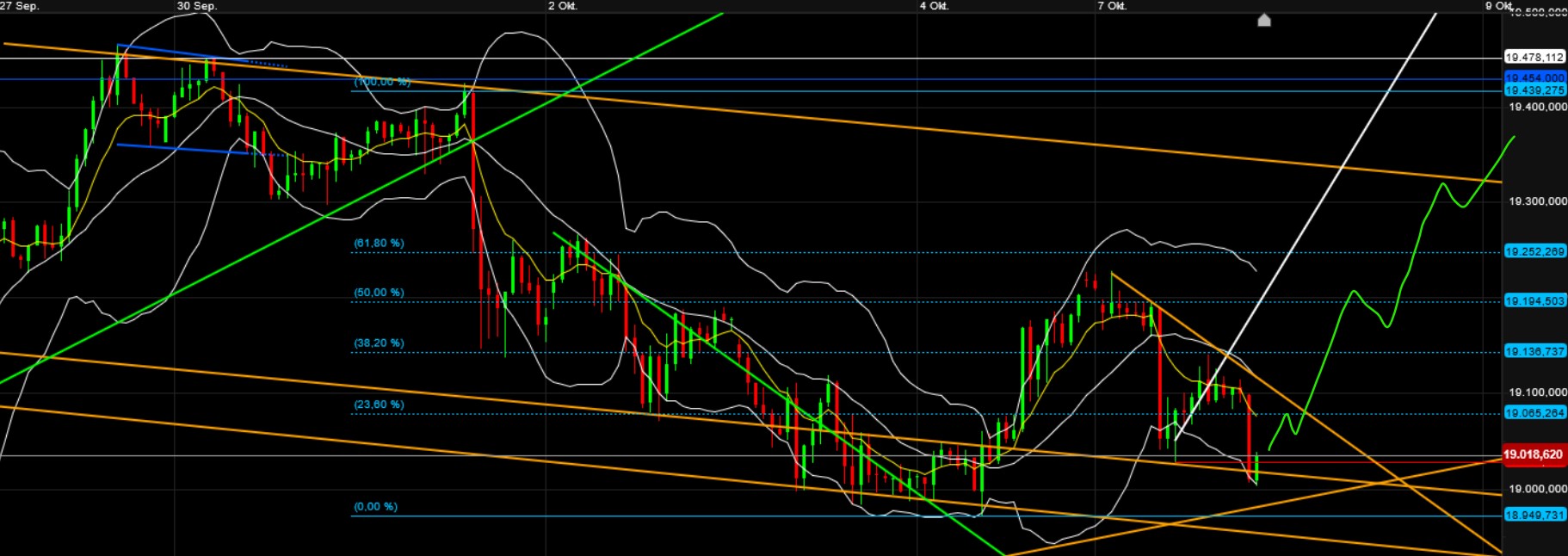Click the 30 Sep. date label
1568x556 pixels.
click(x=197, y=6)
